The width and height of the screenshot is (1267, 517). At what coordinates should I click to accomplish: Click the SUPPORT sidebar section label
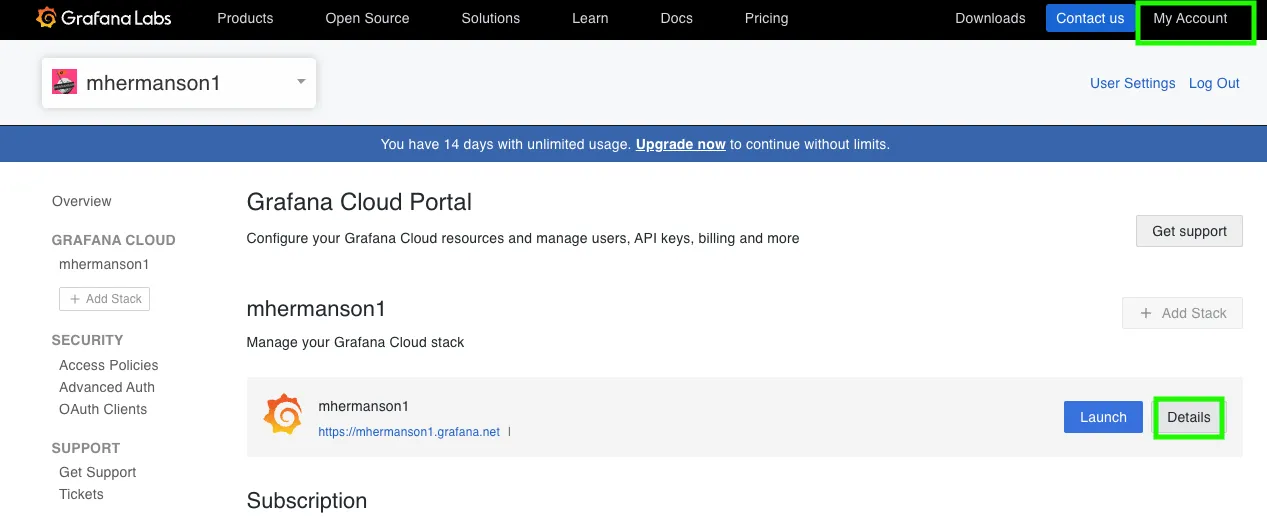pyautogui.click(x=86, y=448)
